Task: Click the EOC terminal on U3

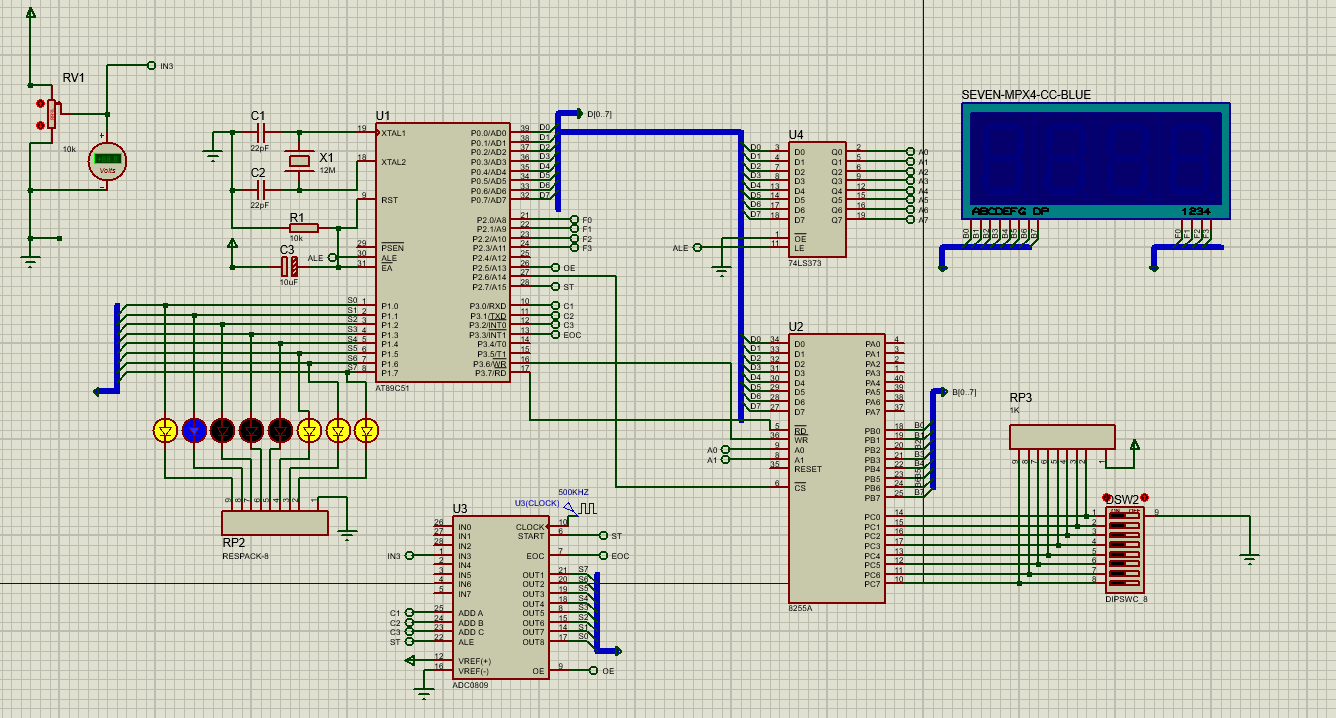Action: pyautogui.click(x=603, y=555)
